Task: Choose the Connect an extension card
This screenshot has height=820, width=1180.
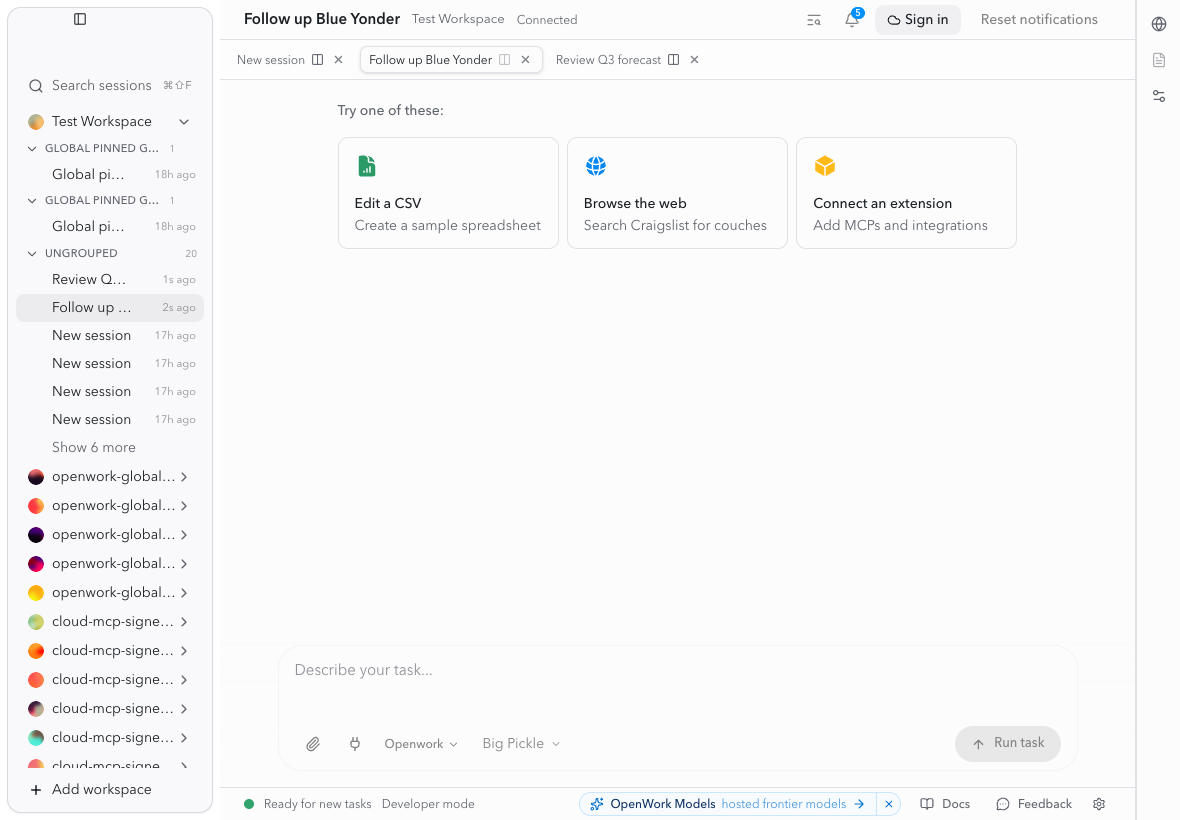Action: [906, 193]
